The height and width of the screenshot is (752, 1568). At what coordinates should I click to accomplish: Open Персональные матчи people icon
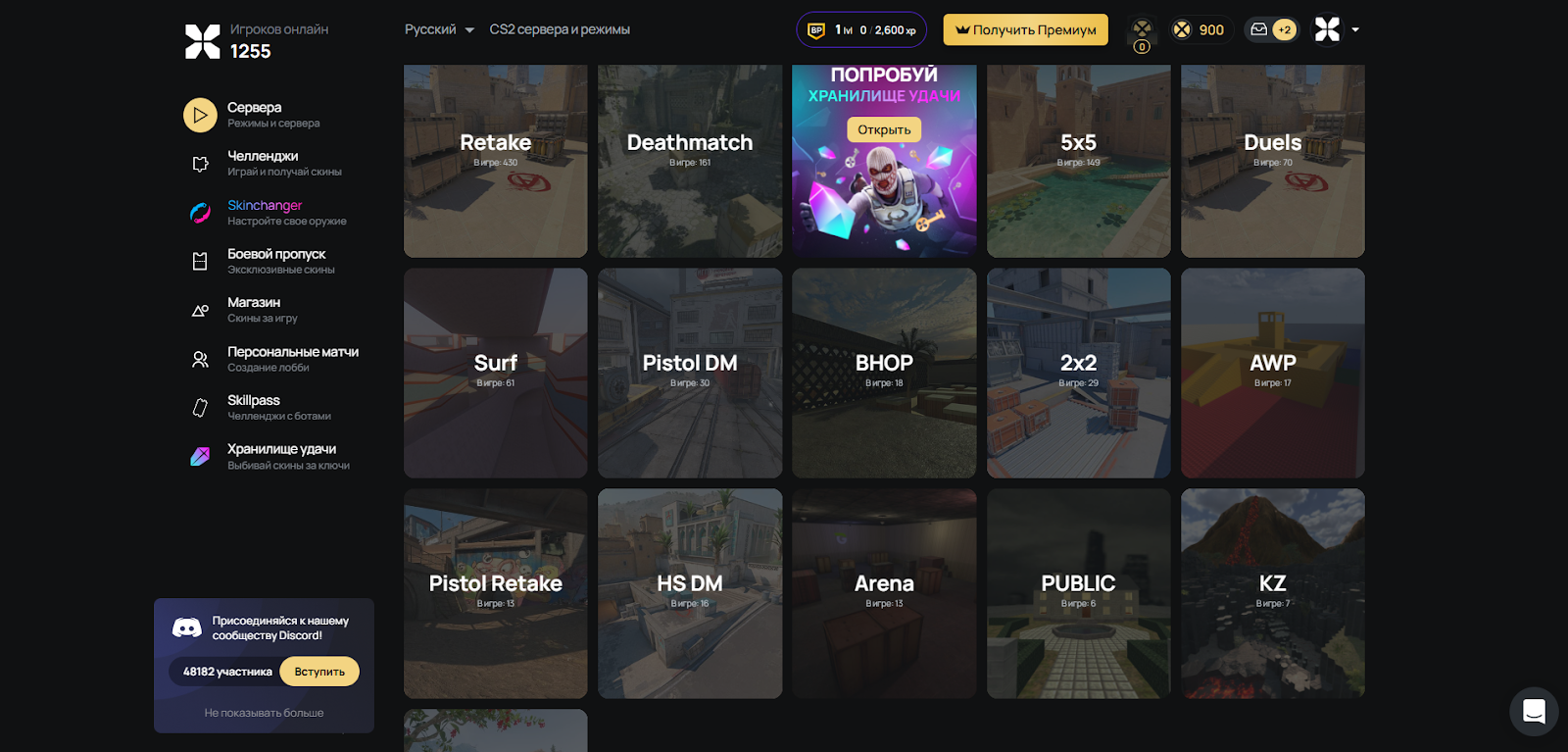pos(200,359)
